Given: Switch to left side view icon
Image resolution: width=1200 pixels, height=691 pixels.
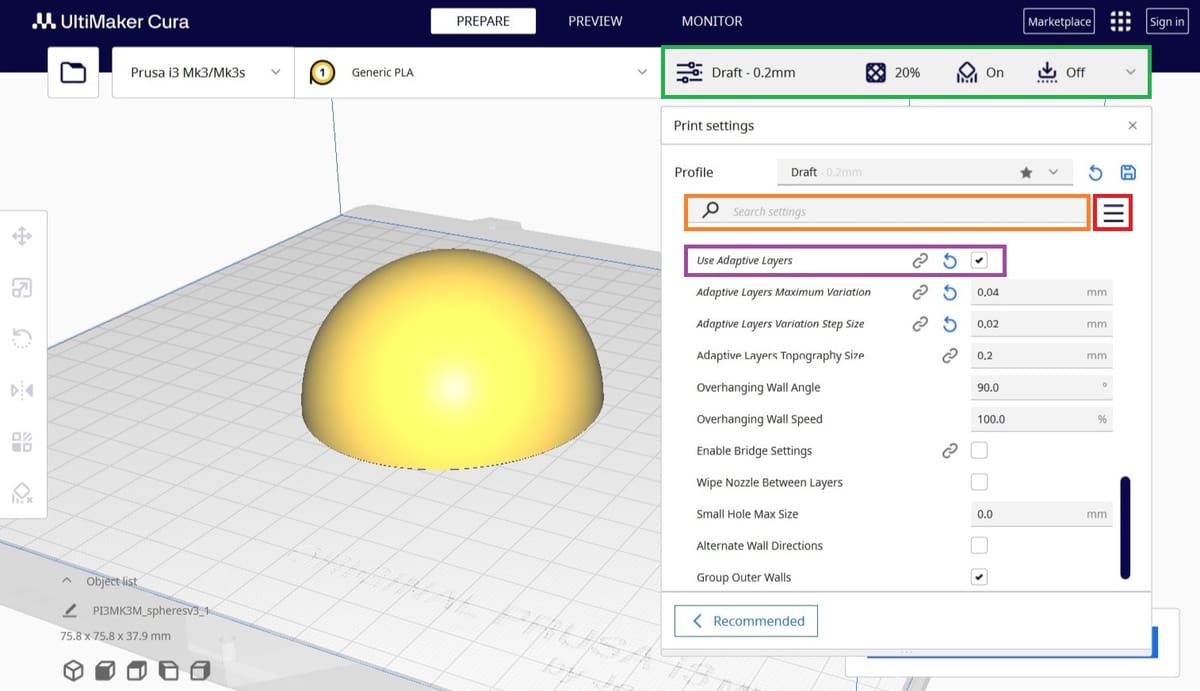Looking at the screenshot, I should tap(169, 670).
